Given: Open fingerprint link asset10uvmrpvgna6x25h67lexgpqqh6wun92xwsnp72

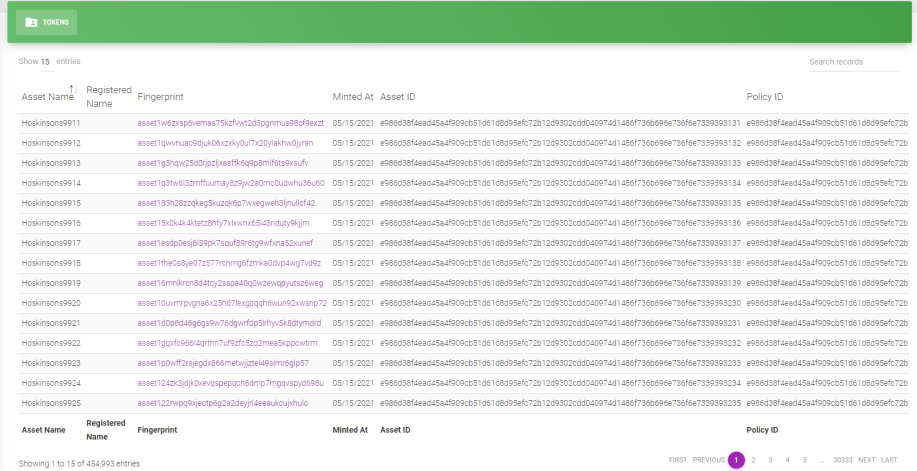Looking at the screenshot, I should (232, 303).
